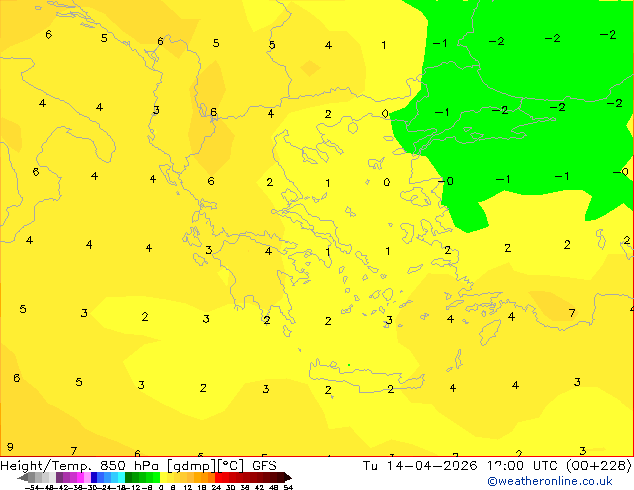Click the magenta legend segment near -36
The image size is (634, 490).
click(80, 477)
